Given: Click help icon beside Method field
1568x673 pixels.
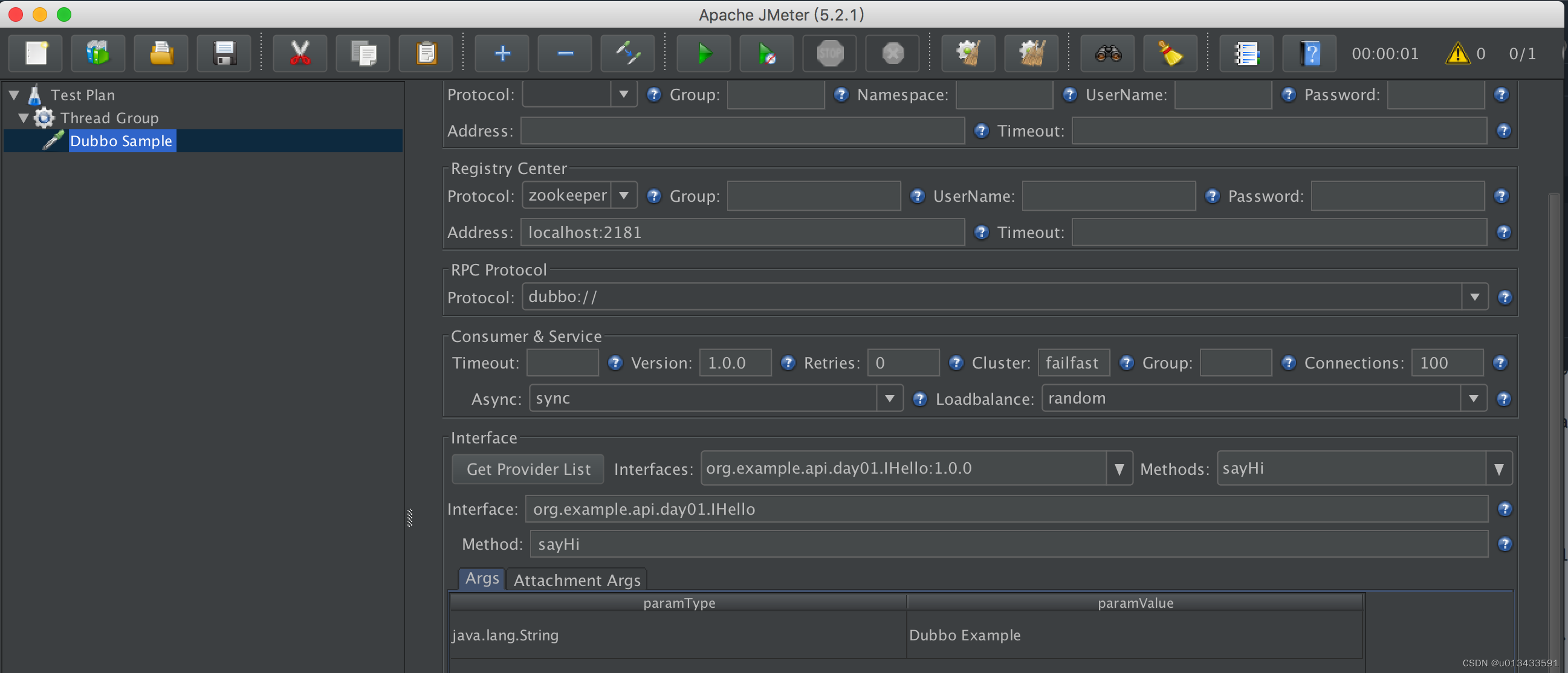Looking at the screenshot, I should tap(1505, 544).
